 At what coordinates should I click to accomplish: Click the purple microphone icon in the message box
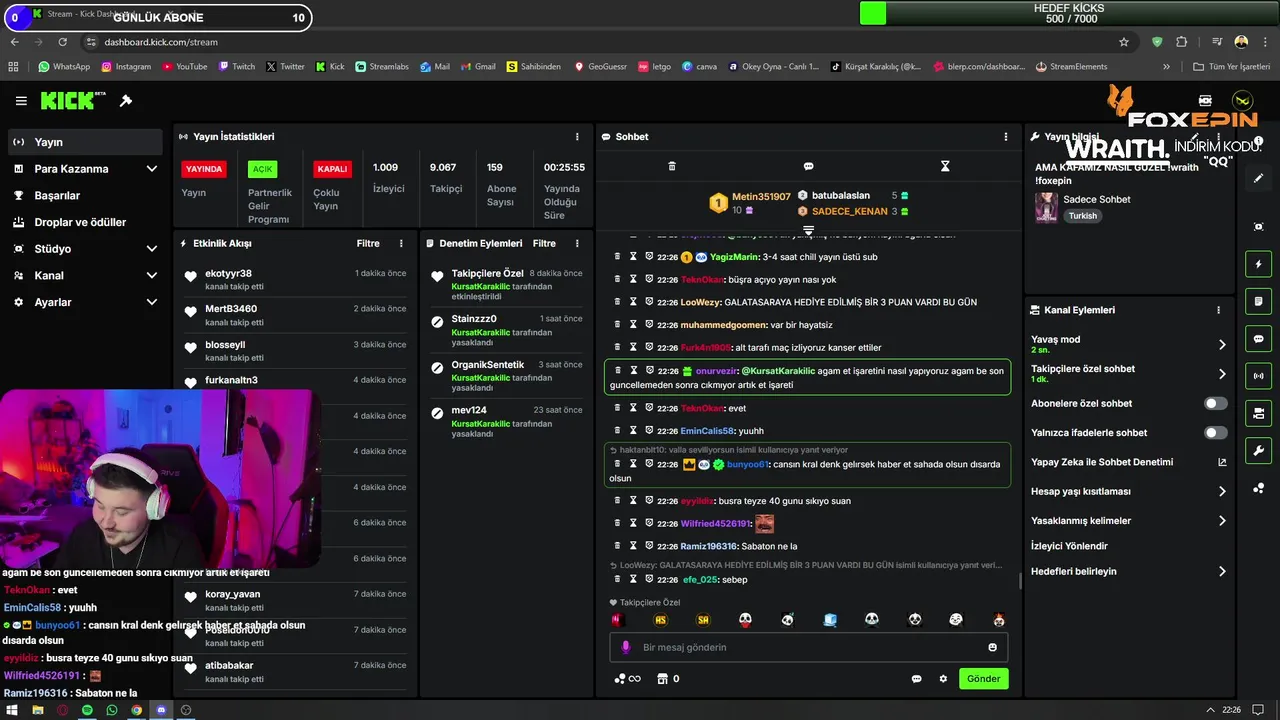point(626,647)
